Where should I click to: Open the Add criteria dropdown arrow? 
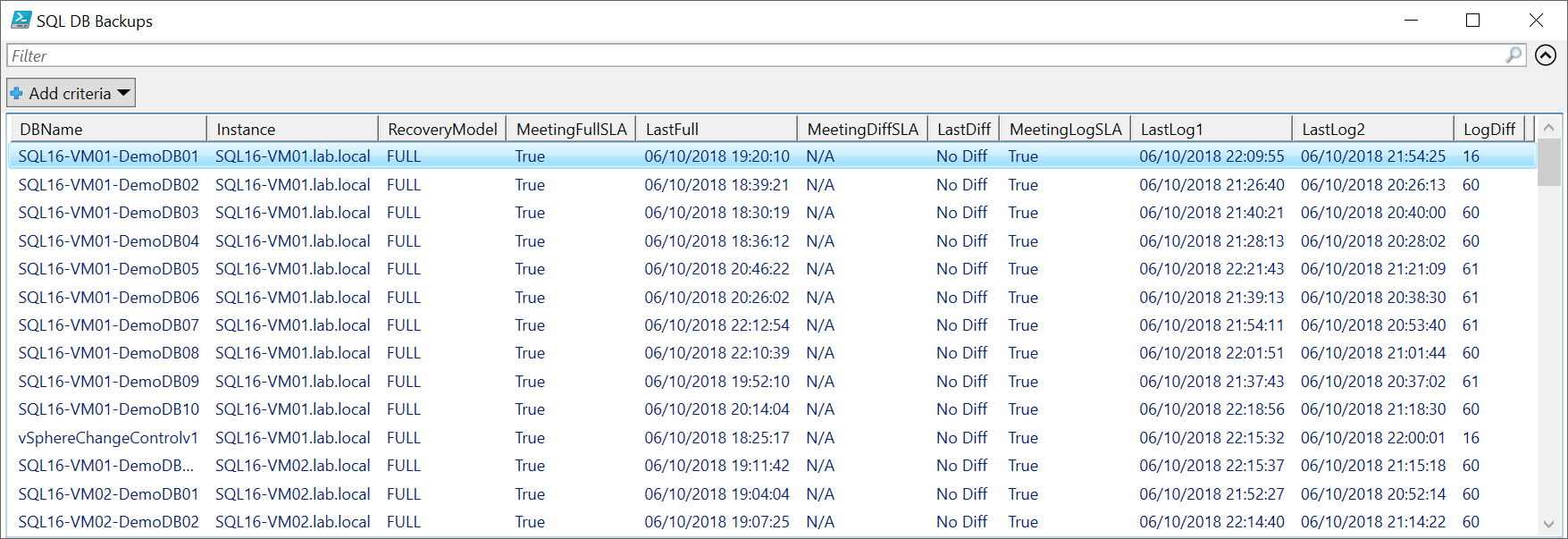click(x=123, y=93)
